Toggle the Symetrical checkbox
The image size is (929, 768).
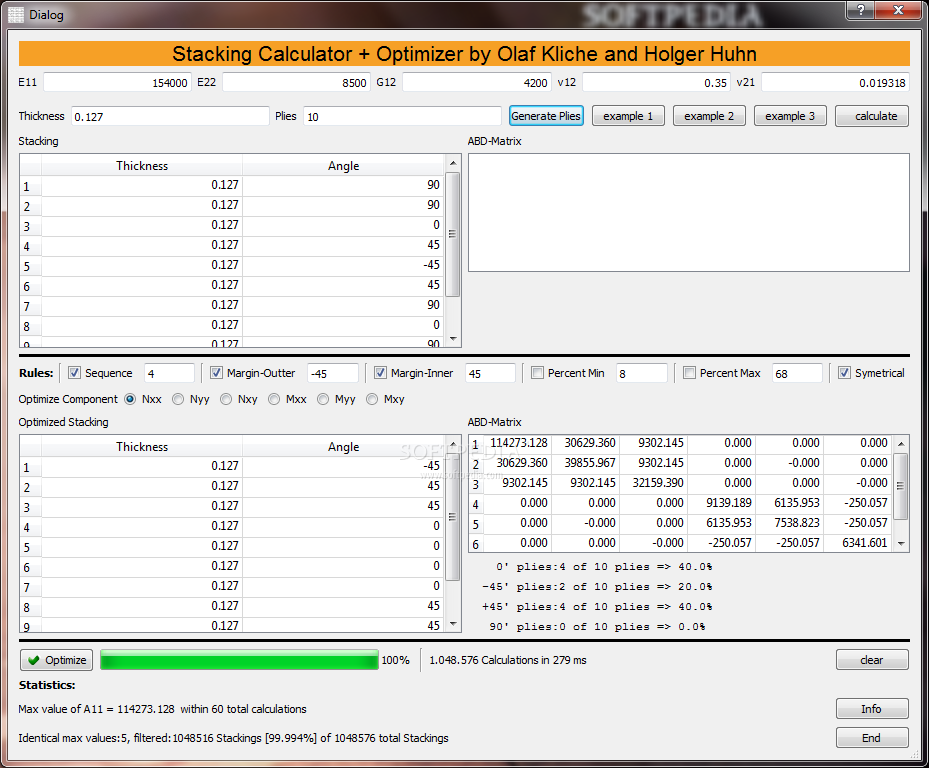click(844, 373)
